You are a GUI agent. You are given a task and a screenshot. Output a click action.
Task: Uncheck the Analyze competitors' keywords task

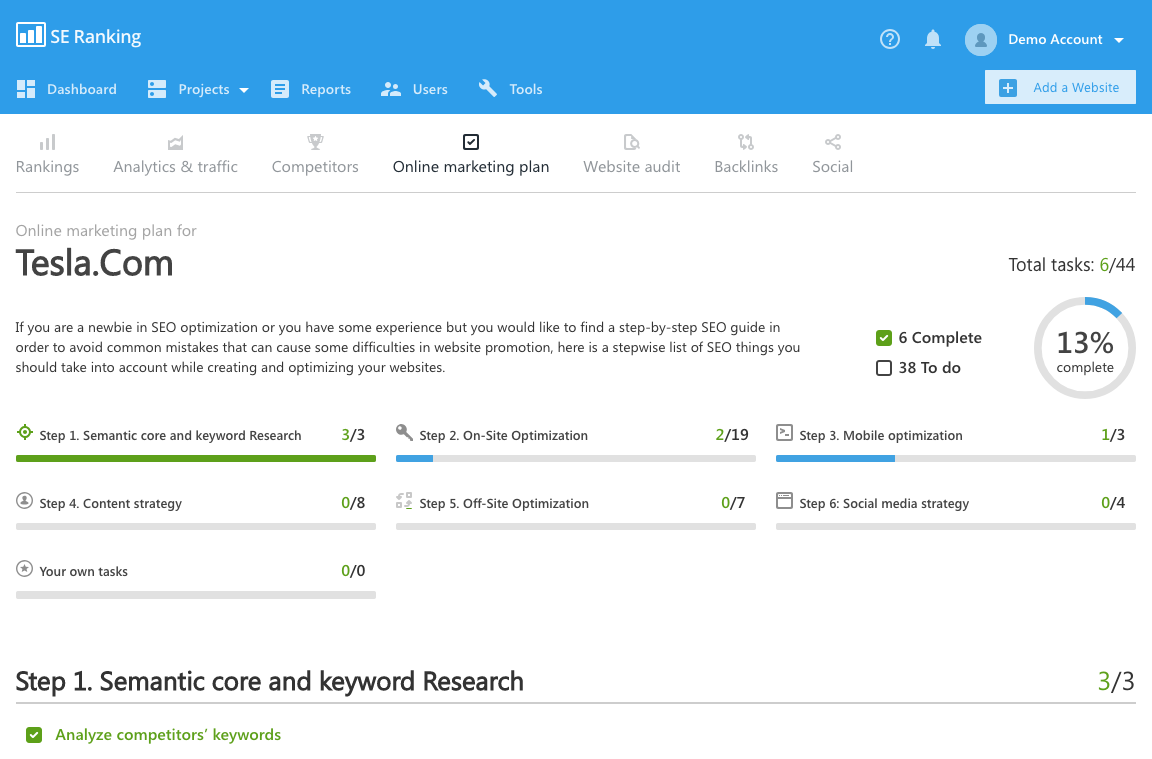coord(34,735)
